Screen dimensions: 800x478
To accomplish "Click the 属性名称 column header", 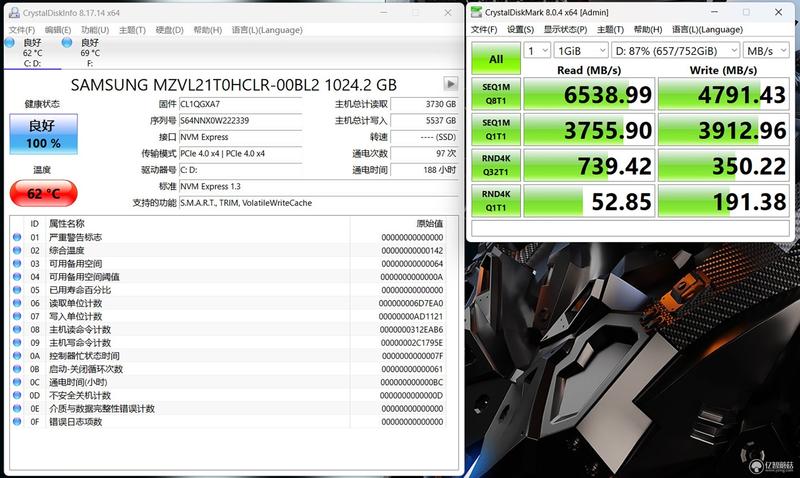I will point(66,223).
